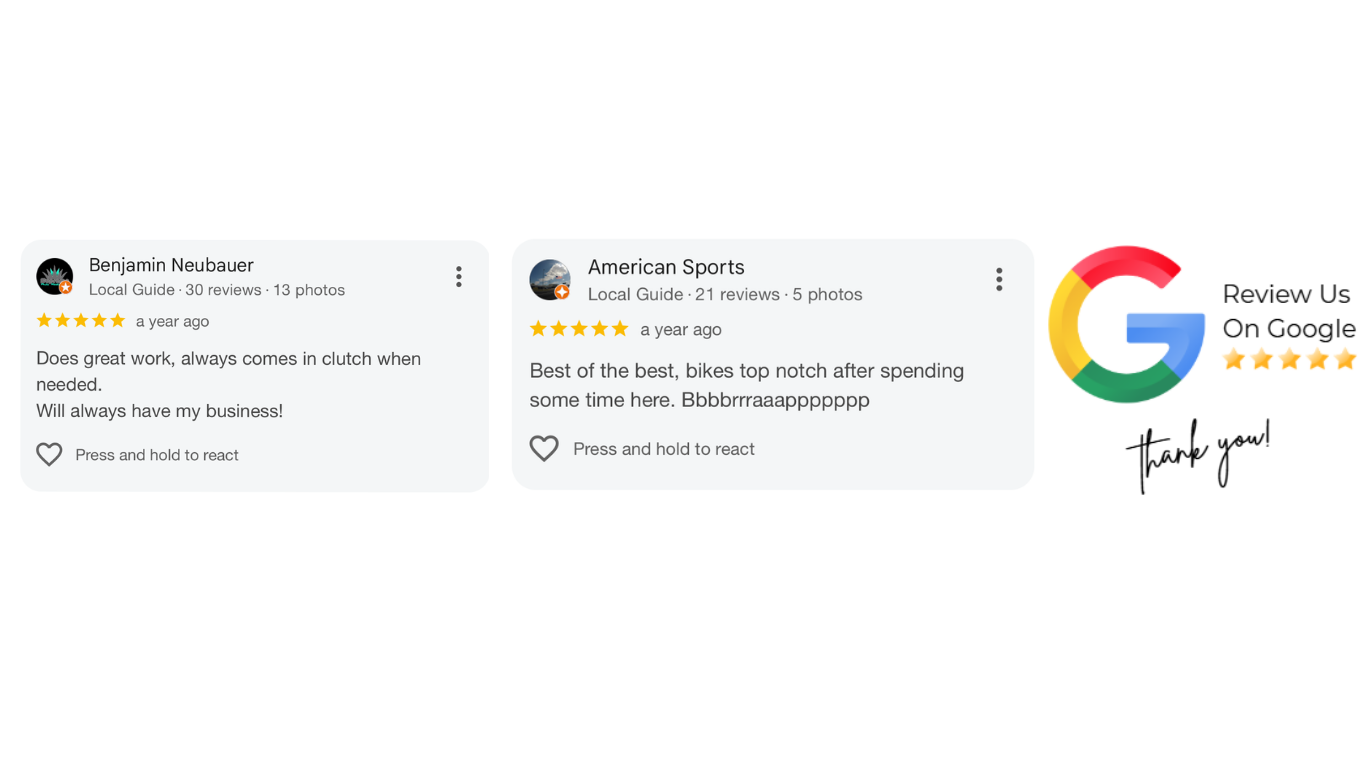Click Benjamin Neubauer's profile avatar
Screen dimensions: 1366x768
coord(55,277)
